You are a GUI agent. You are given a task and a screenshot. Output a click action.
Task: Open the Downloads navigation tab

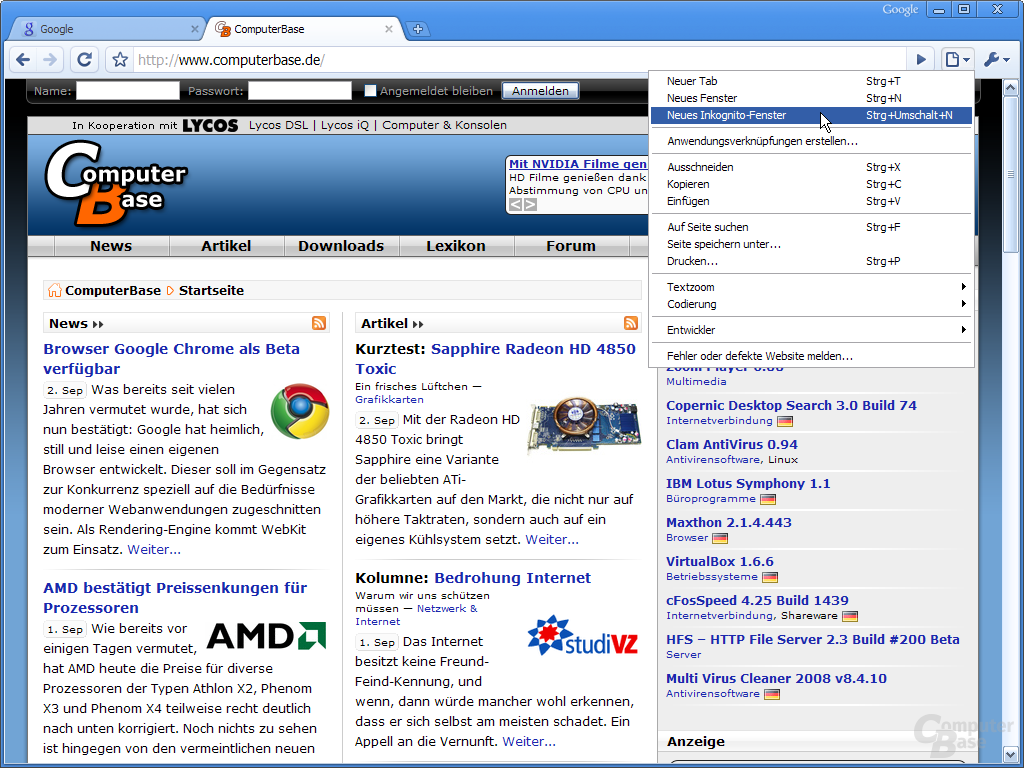pyautogui.click(x=341, y=246)
